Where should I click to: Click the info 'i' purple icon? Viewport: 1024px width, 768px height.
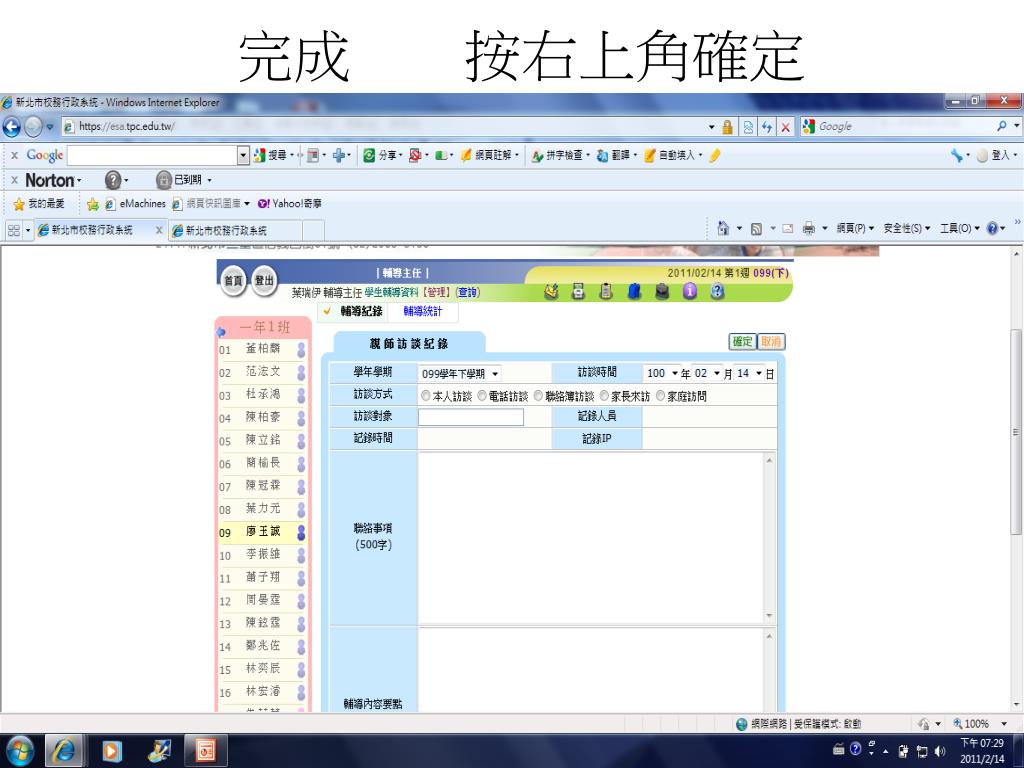pyautogui.click(x=690, y=291)
